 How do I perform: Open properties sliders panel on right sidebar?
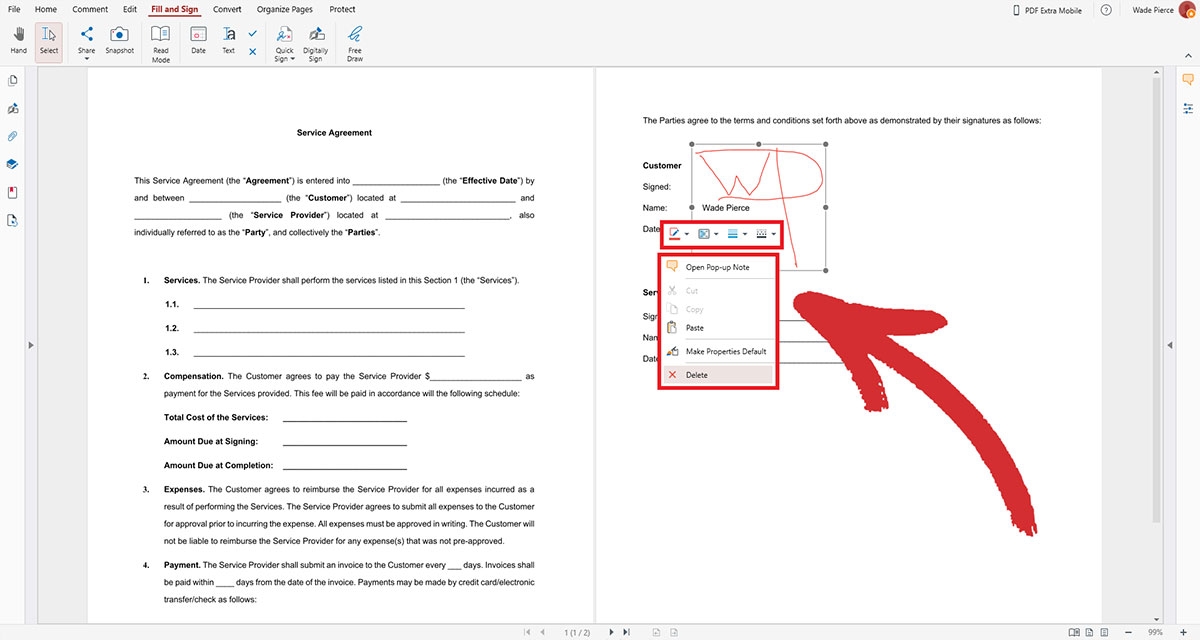1188,108
